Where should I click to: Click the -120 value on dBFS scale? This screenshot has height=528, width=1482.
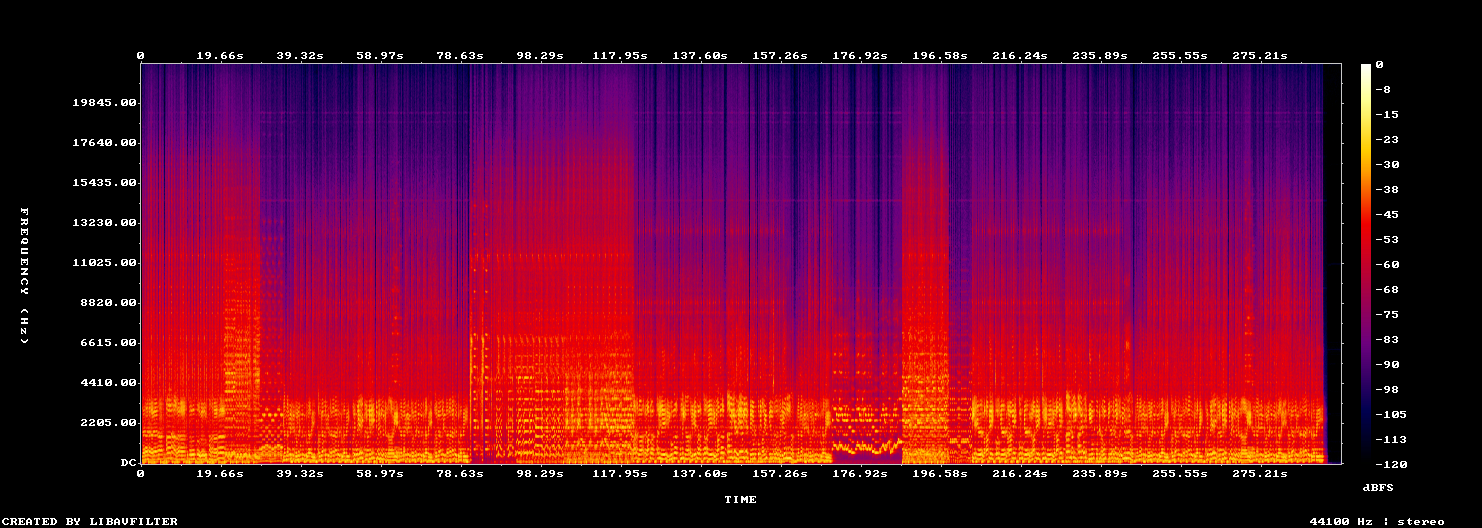pyautogui.click(x=1391, y=464)
